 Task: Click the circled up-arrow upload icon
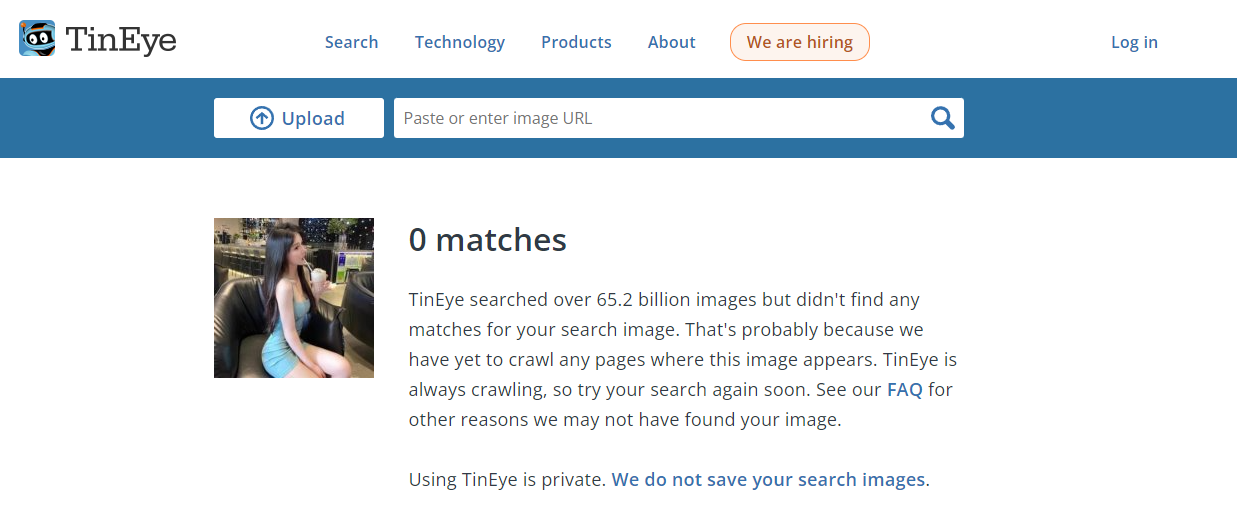click(x=262, y=118)
